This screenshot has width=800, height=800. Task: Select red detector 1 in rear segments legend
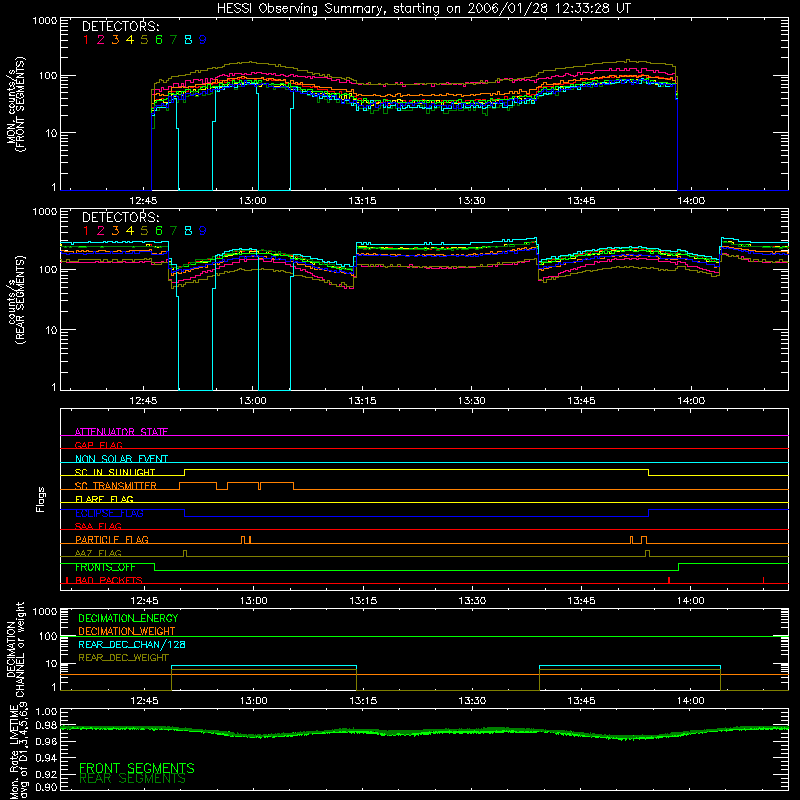pos(86,231)
